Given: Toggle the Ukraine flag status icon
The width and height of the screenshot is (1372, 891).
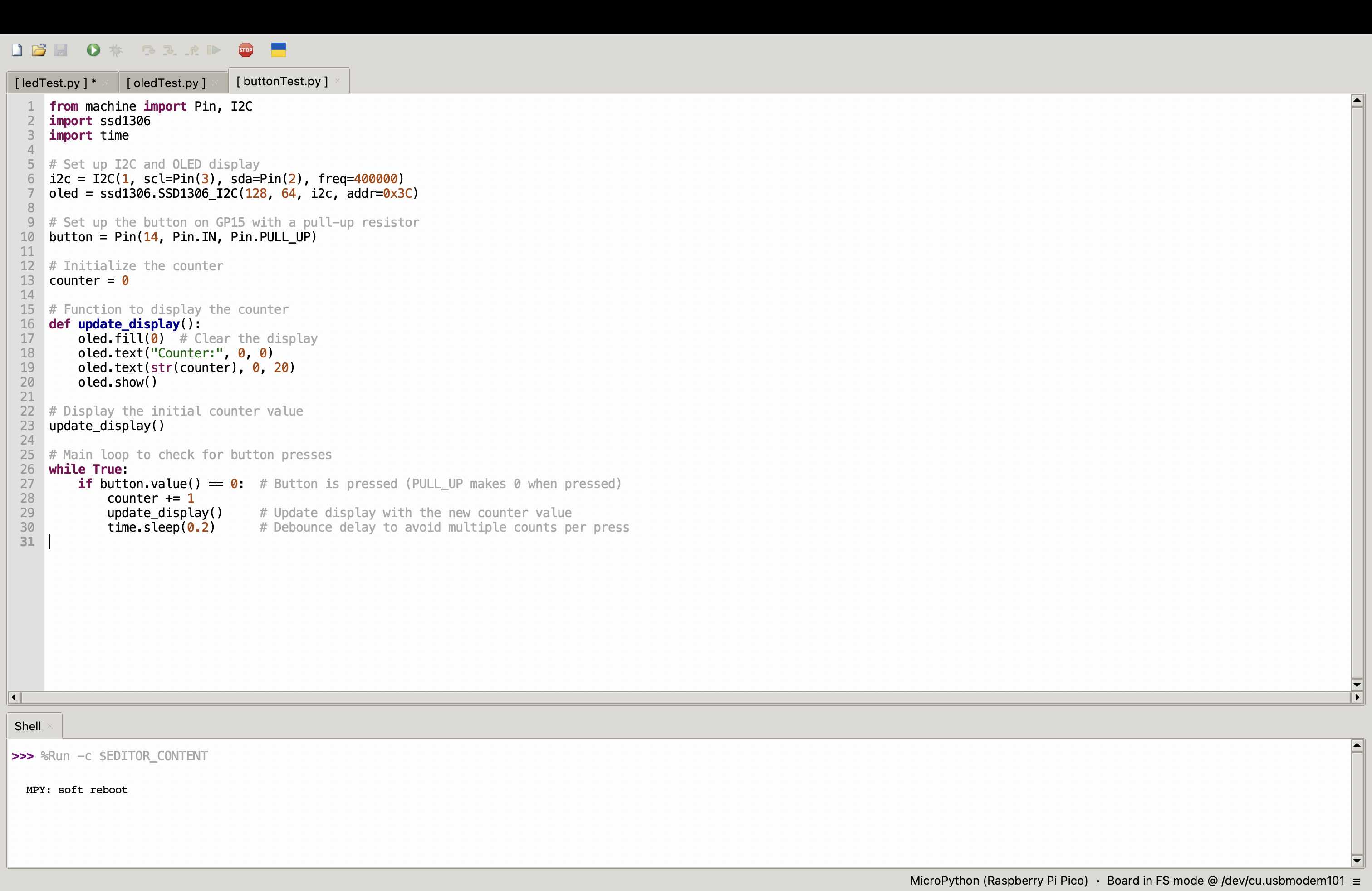Looking at the screenshot, I should (278, 49).
